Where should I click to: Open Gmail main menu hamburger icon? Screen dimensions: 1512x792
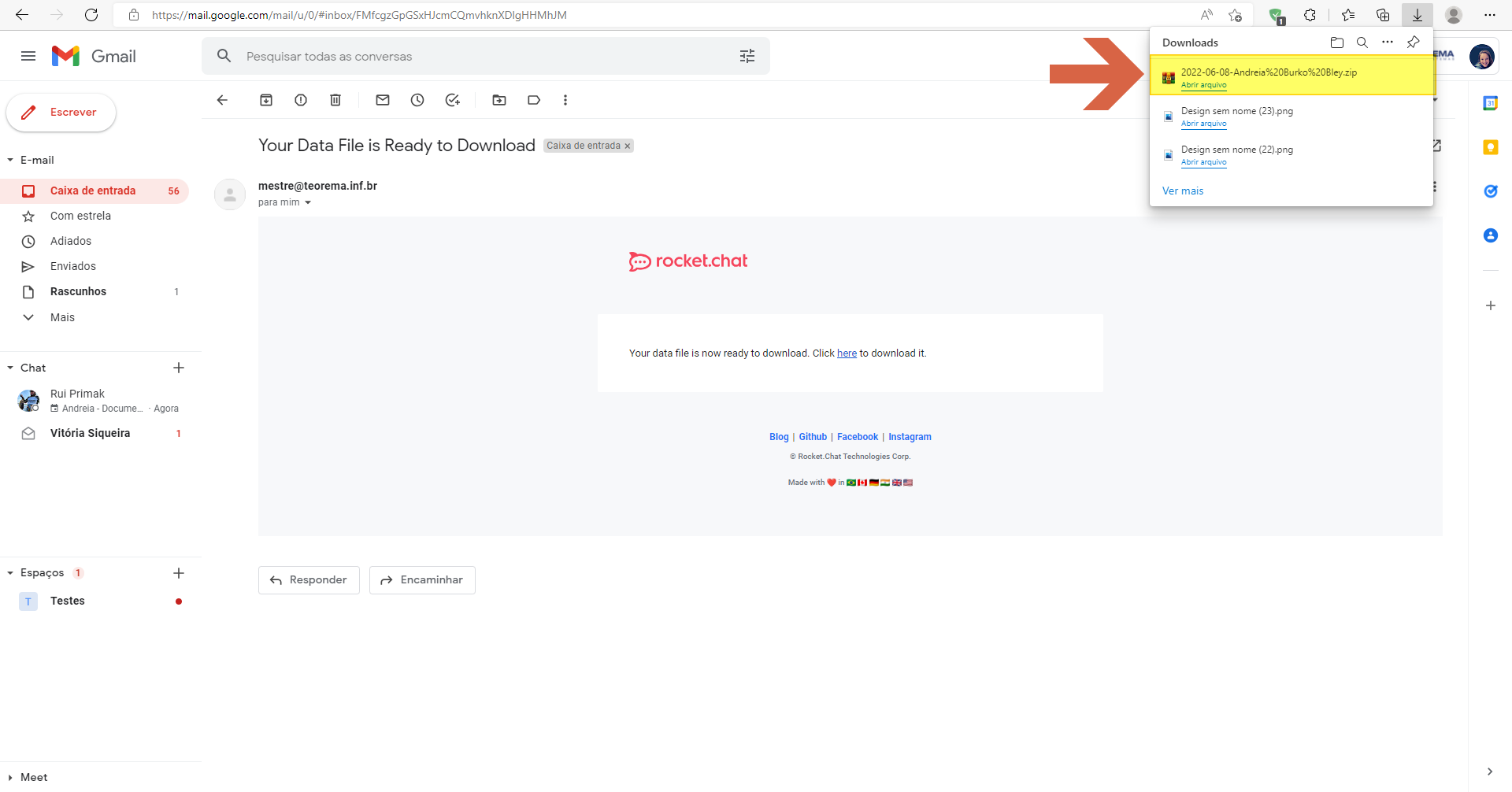(x=28, y=56)
